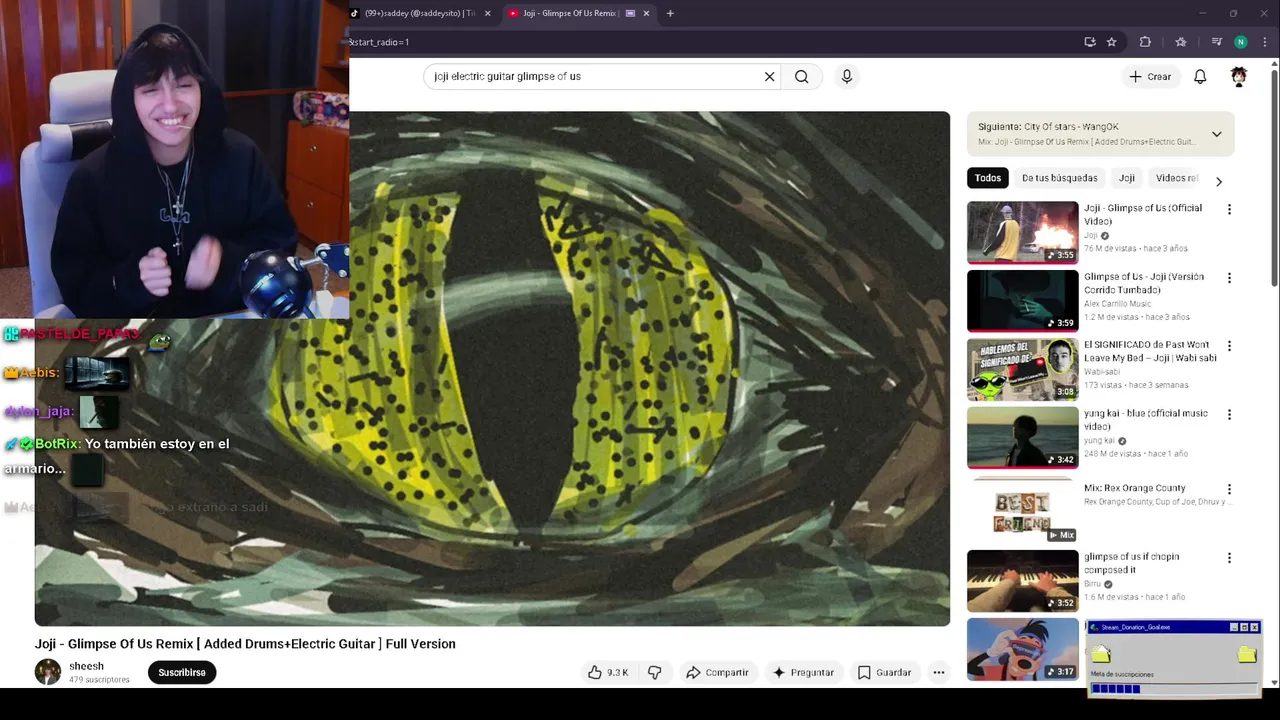Show more filter chips with right arrow
This screenshot has width=1280, height=720.
[1218, 181]
